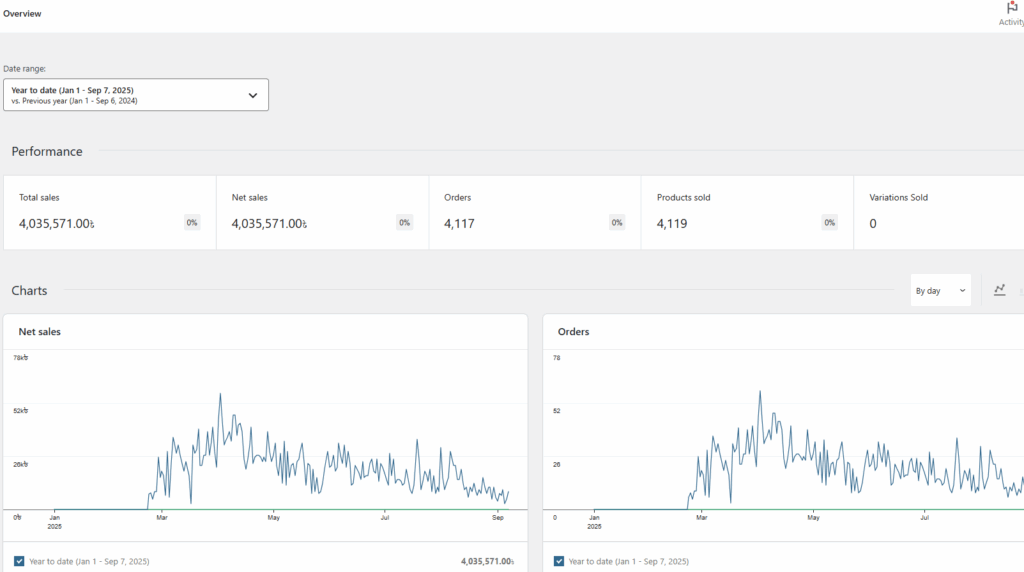Expand the By day interval dropdown
Screen dimensions: 1024x572
[940, 291]
